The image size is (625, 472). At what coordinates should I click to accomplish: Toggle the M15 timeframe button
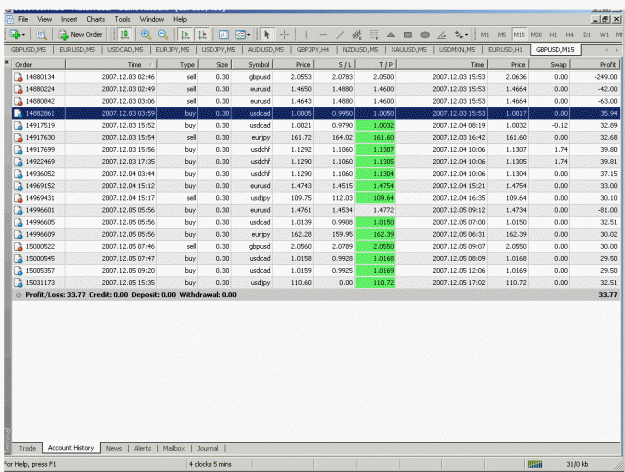coord(519,35)
